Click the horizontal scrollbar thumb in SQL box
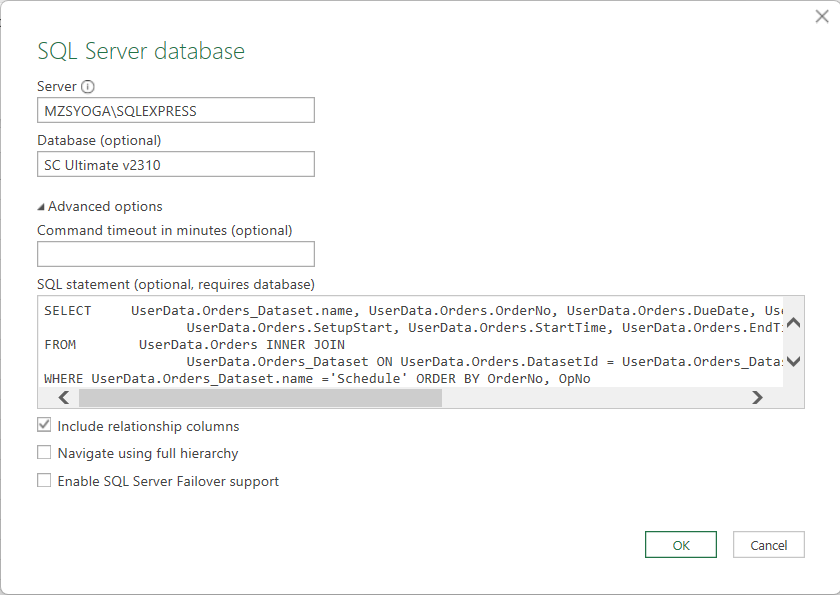Image resolution: width=840 pixels, height=595 pixels. click(x=260, y=398)
